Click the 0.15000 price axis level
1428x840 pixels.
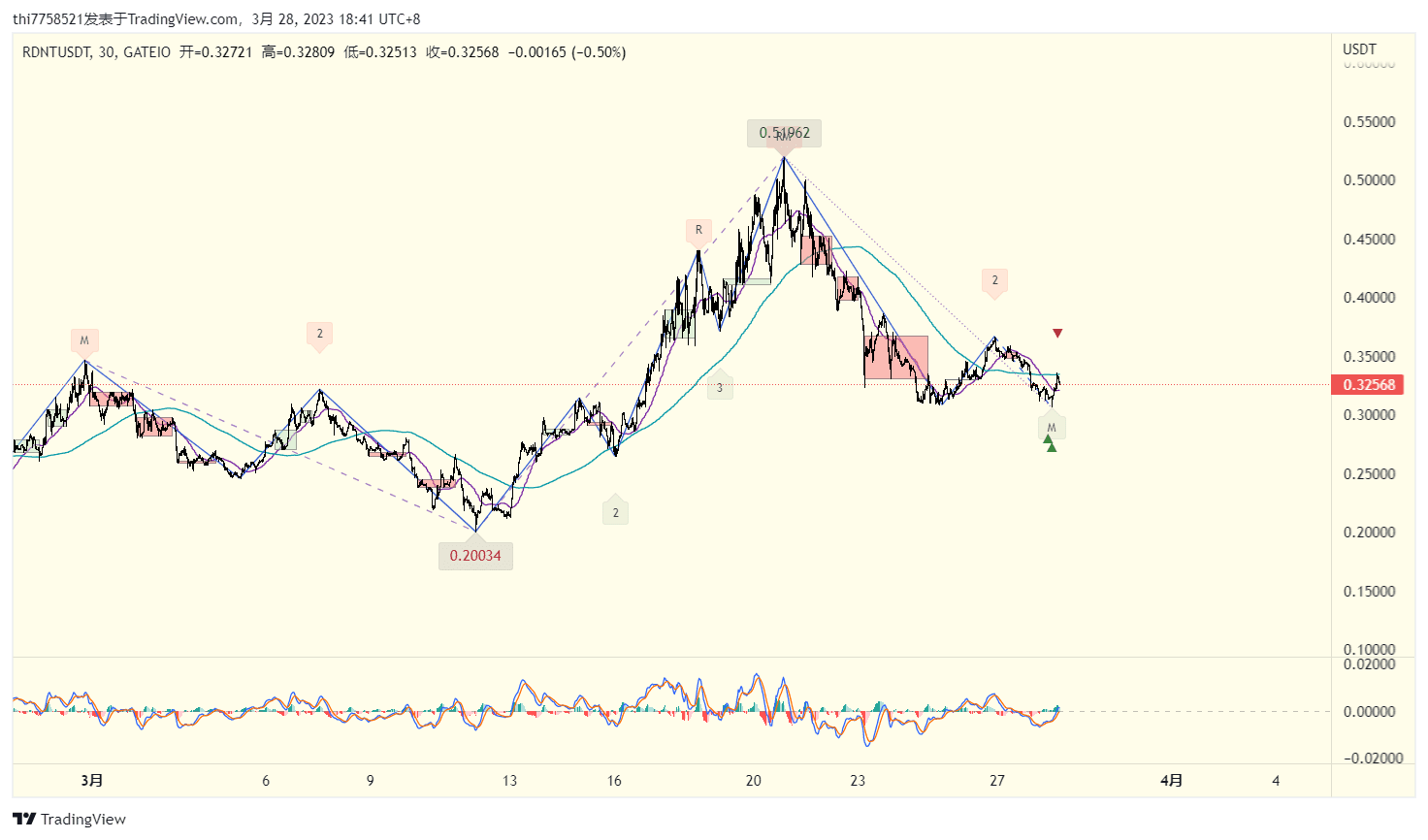(x=1369, y=592)
